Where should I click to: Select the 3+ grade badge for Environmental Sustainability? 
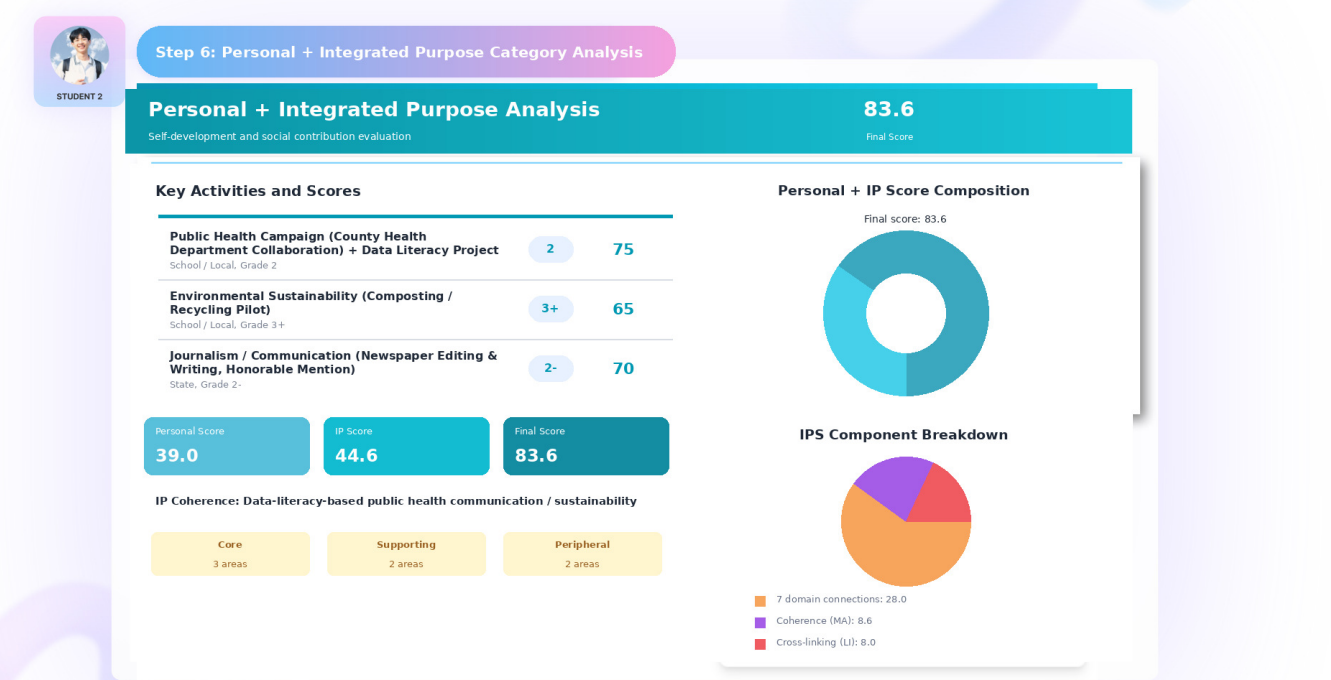coord(550,309)
